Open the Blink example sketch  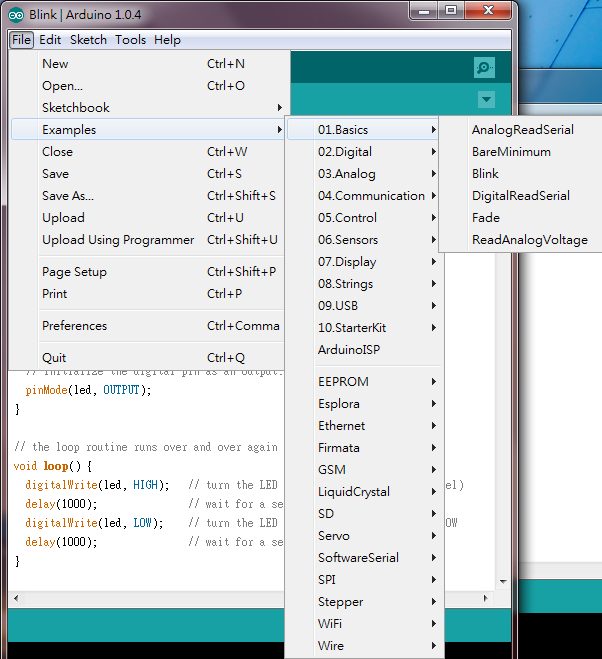click(x=522, y=174)
